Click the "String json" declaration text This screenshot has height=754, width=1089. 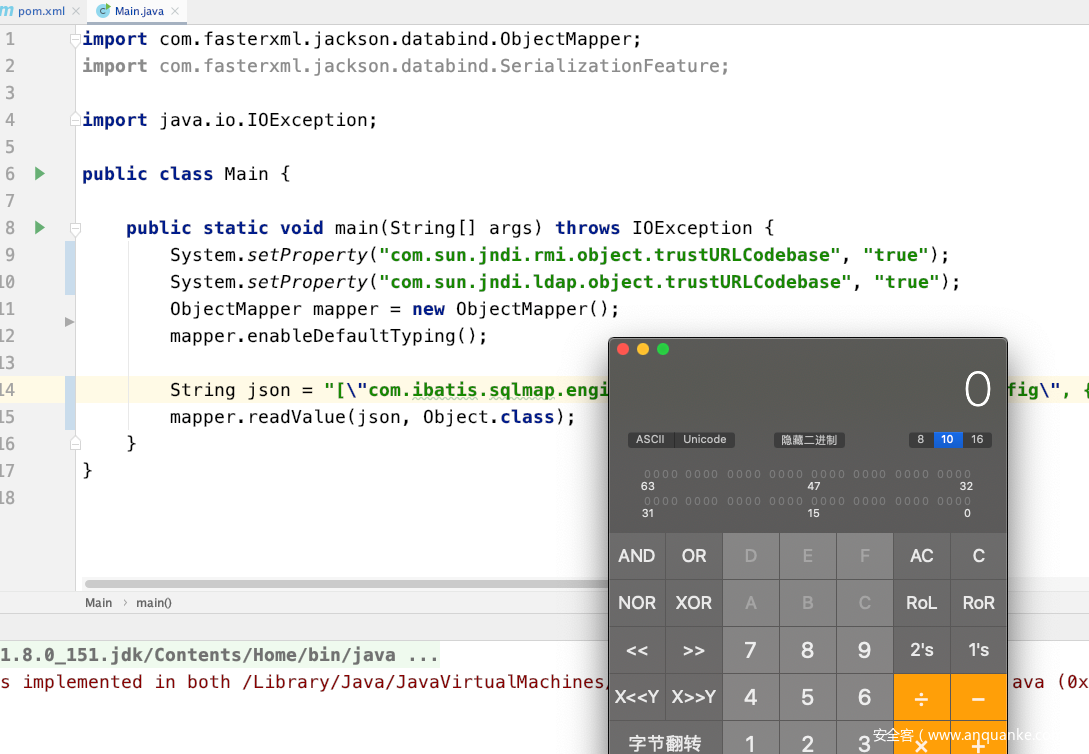(x=230, y=390)
